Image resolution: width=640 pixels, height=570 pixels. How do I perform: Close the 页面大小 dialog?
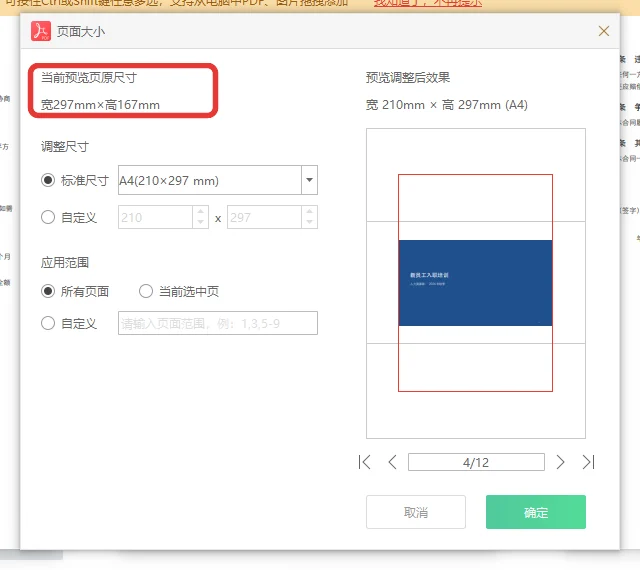click(x=604, y=31)
